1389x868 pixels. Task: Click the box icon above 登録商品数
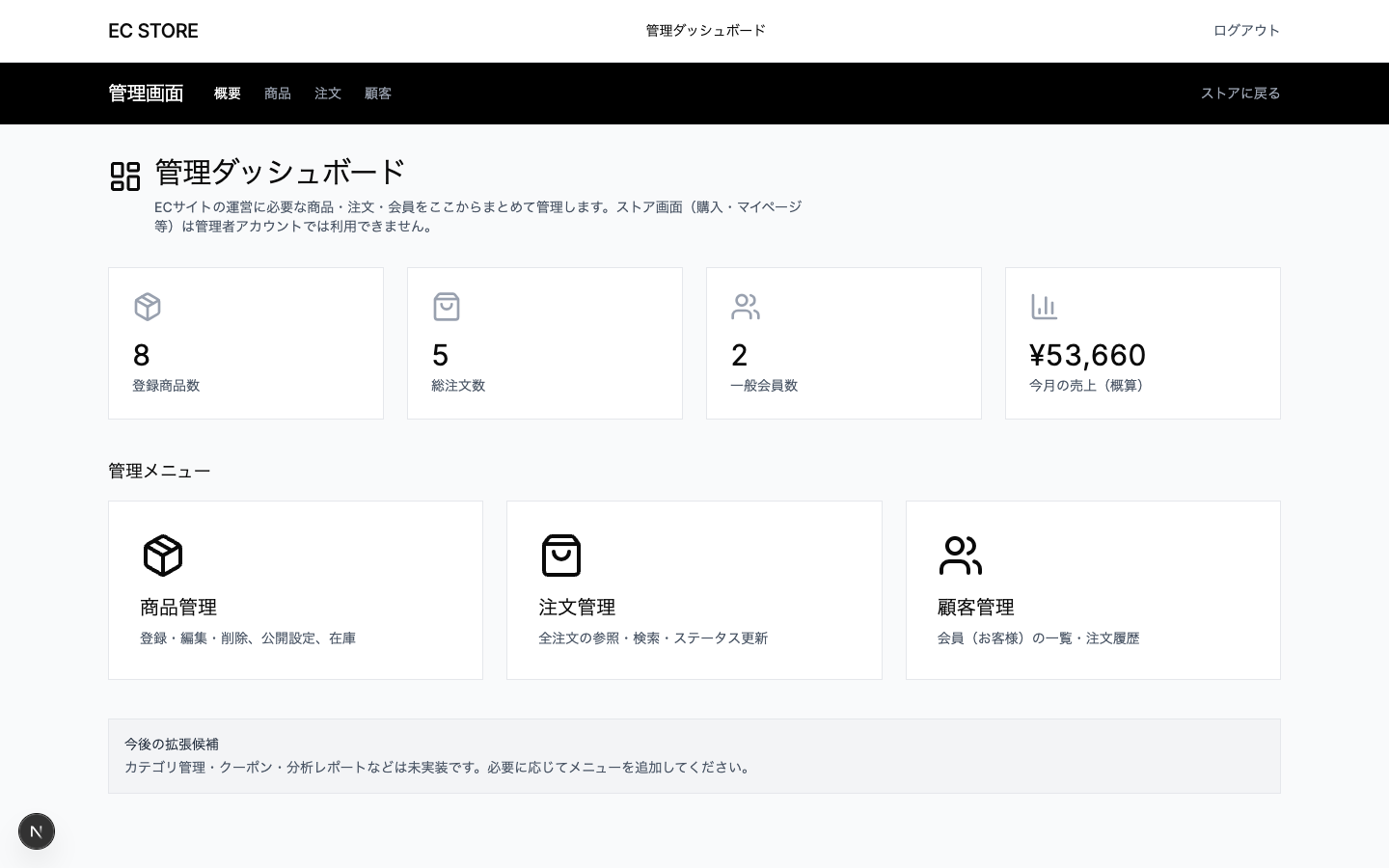coord(148,307)
